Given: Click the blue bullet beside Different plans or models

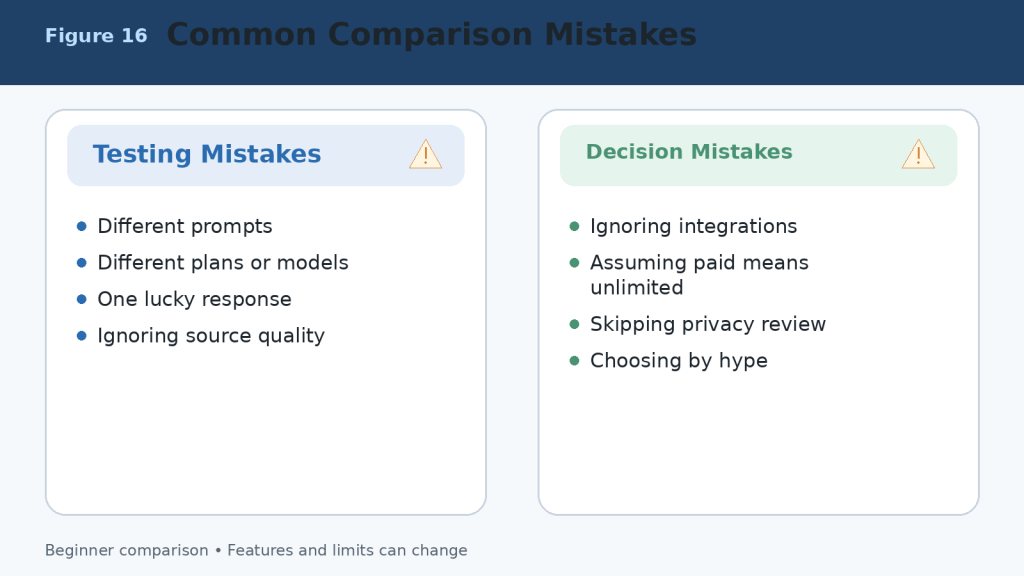Looking at the screenshot, I should tap(82, 263).
